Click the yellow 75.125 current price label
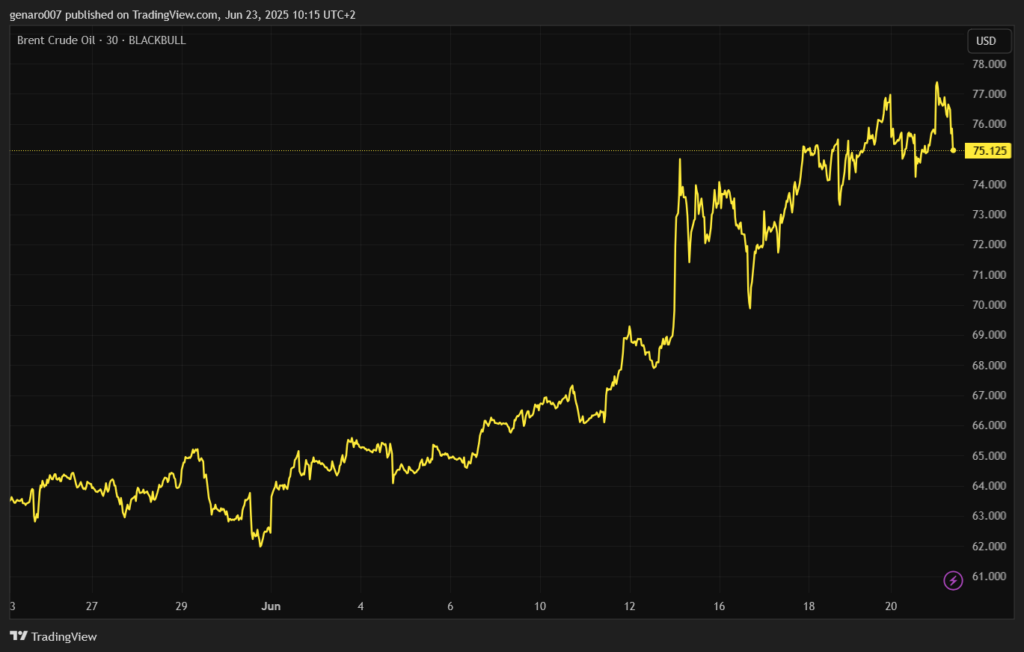Image resolution: width=1024 pixels, height=652 pixels. click(989, 151)
